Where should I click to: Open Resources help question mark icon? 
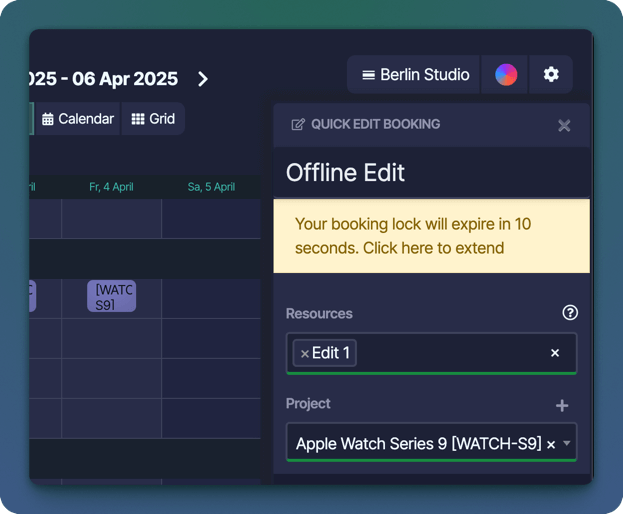click(570, 313)
